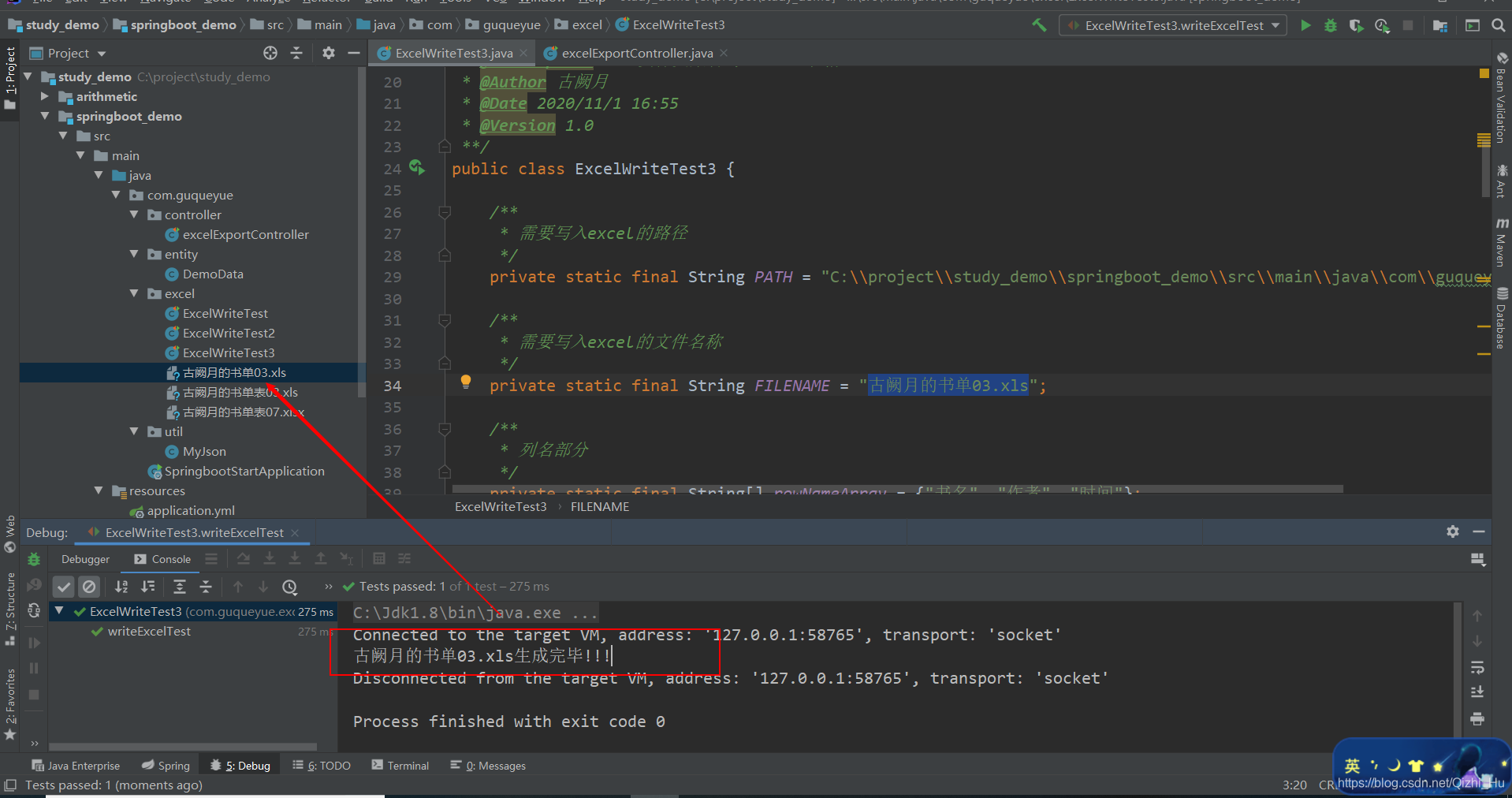Expand the arithmetic module node

[x=45, y=96]
